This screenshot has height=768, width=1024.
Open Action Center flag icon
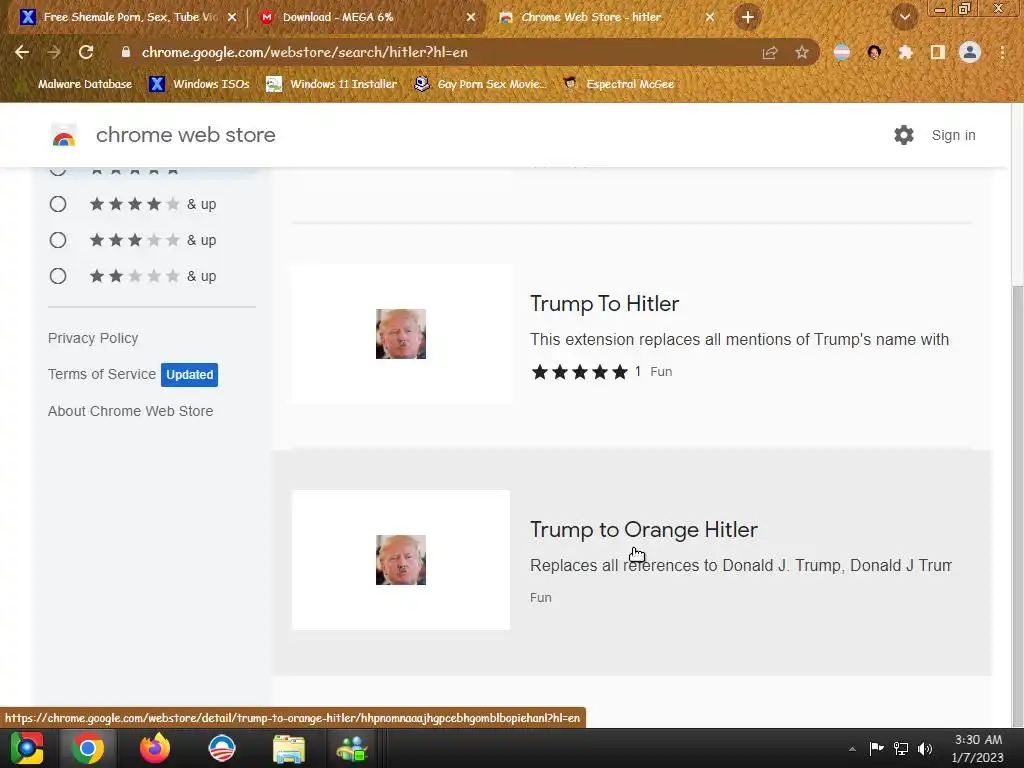(876, 748)
